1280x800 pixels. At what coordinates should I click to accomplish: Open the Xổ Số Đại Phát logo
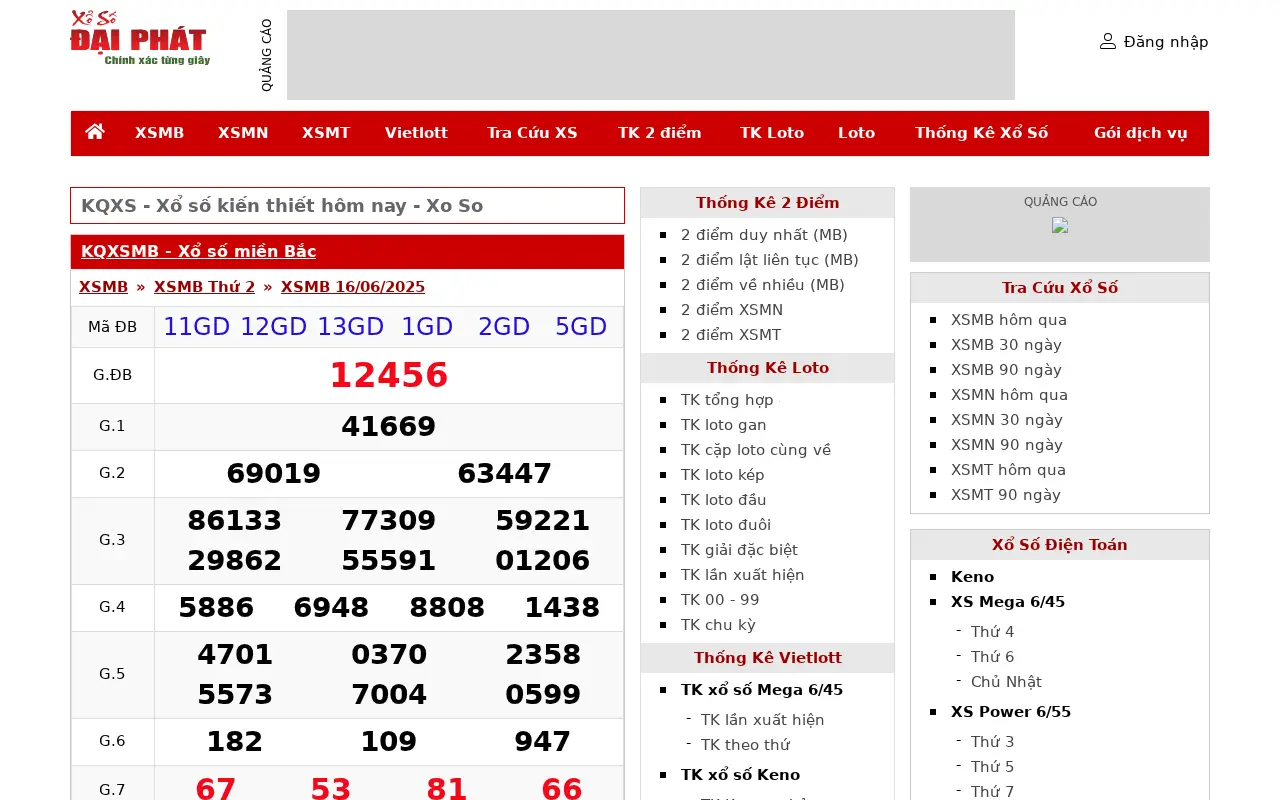(x=140, y=38)
